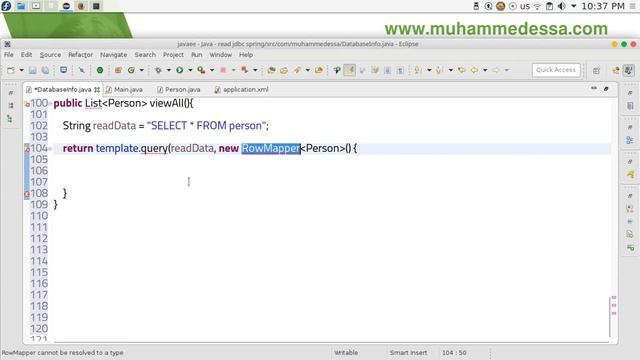Click the 10:37 PM clock

coord(603,6)
